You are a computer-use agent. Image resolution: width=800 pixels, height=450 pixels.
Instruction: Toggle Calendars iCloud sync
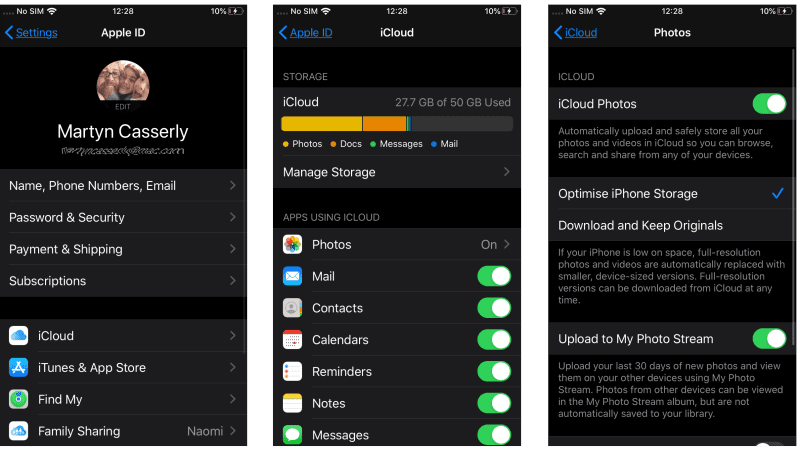click(x=494, y=340)
